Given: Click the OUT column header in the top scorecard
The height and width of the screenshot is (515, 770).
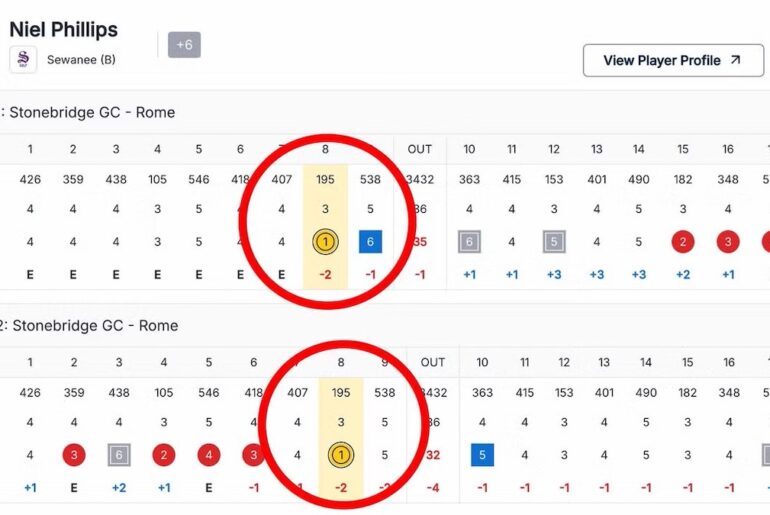Looking at the screenshot, I should pyautogui.click(x=420, y=149).
